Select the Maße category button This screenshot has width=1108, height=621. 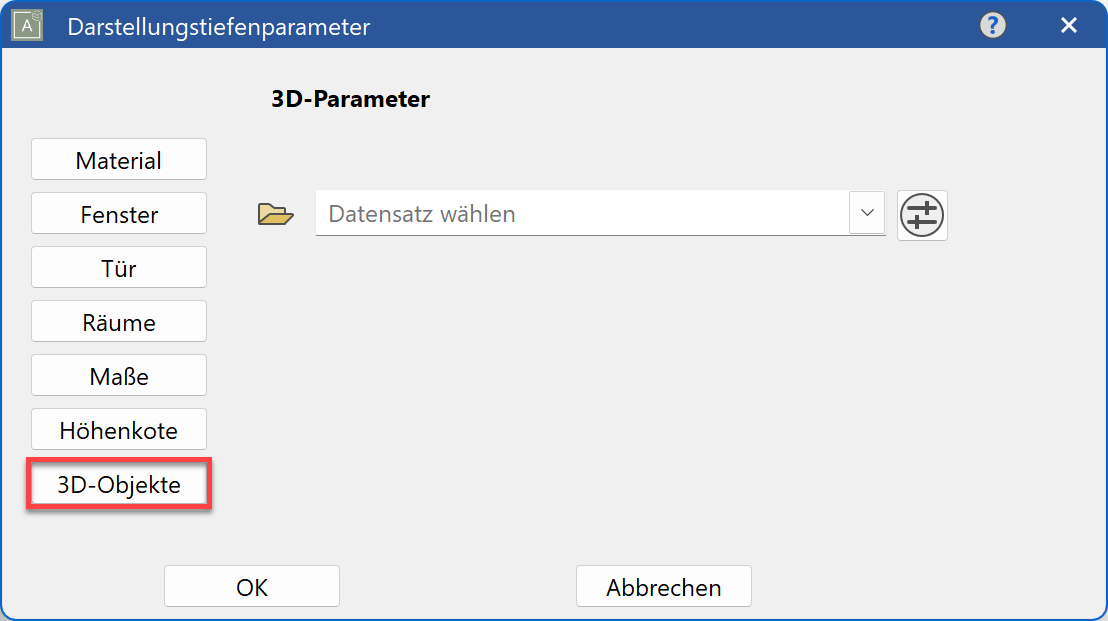[x=118, y=375]
